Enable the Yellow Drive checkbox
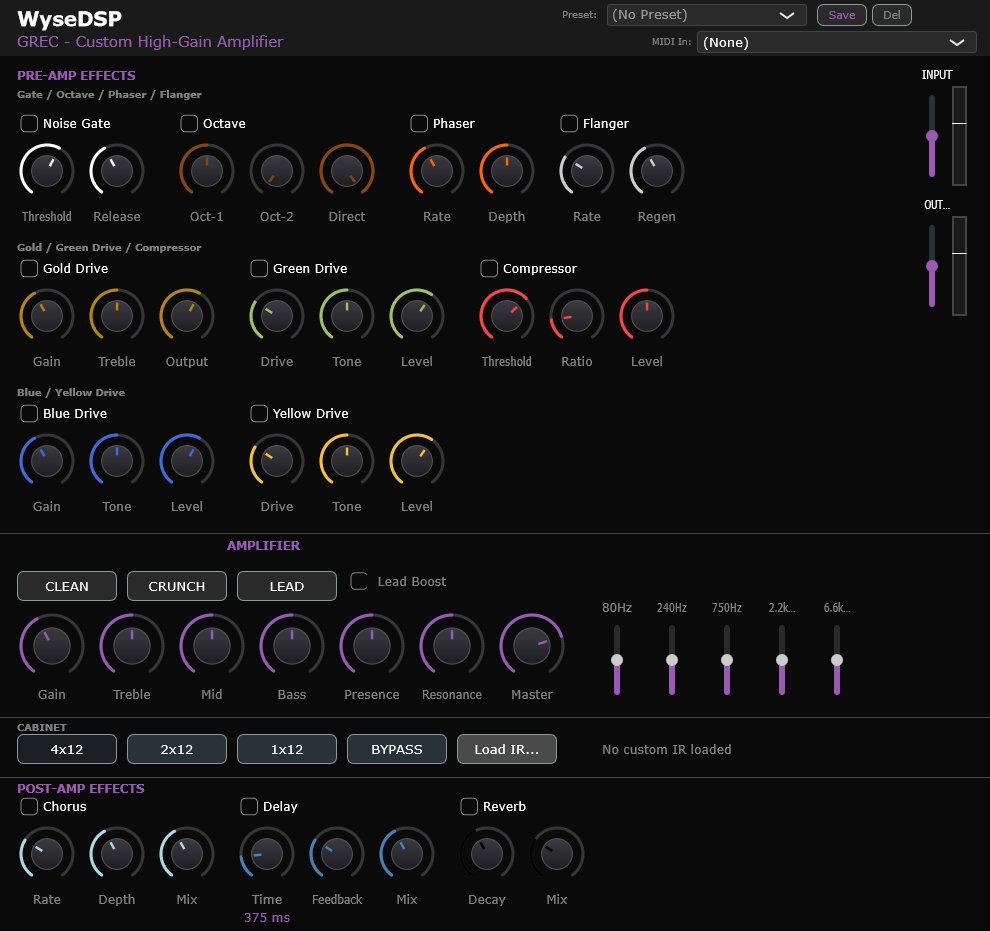Viewport: 990px width, 931px height. coord(259,413)
